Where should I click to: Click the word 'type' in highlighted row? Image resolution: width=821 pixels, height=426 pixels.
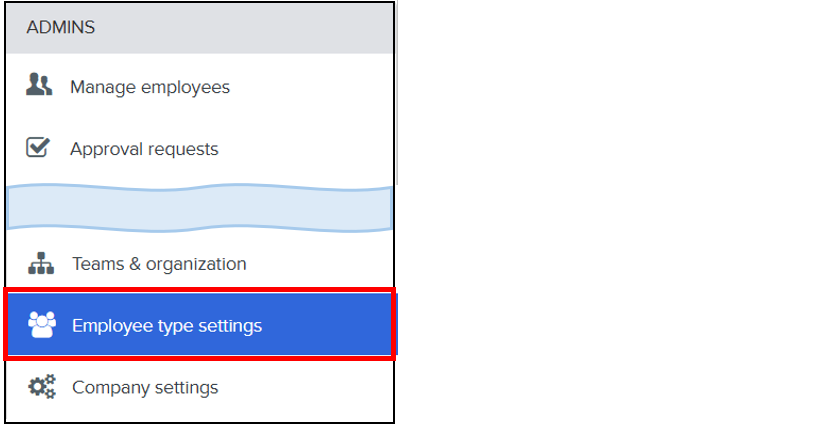(175, 327)
